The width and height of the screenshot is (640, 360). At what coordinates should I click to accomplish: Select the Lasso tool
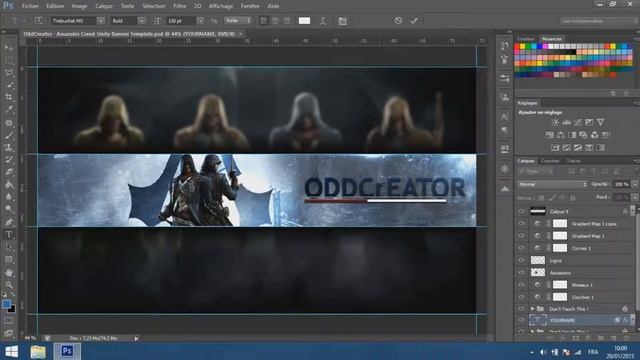pos(9,73)
